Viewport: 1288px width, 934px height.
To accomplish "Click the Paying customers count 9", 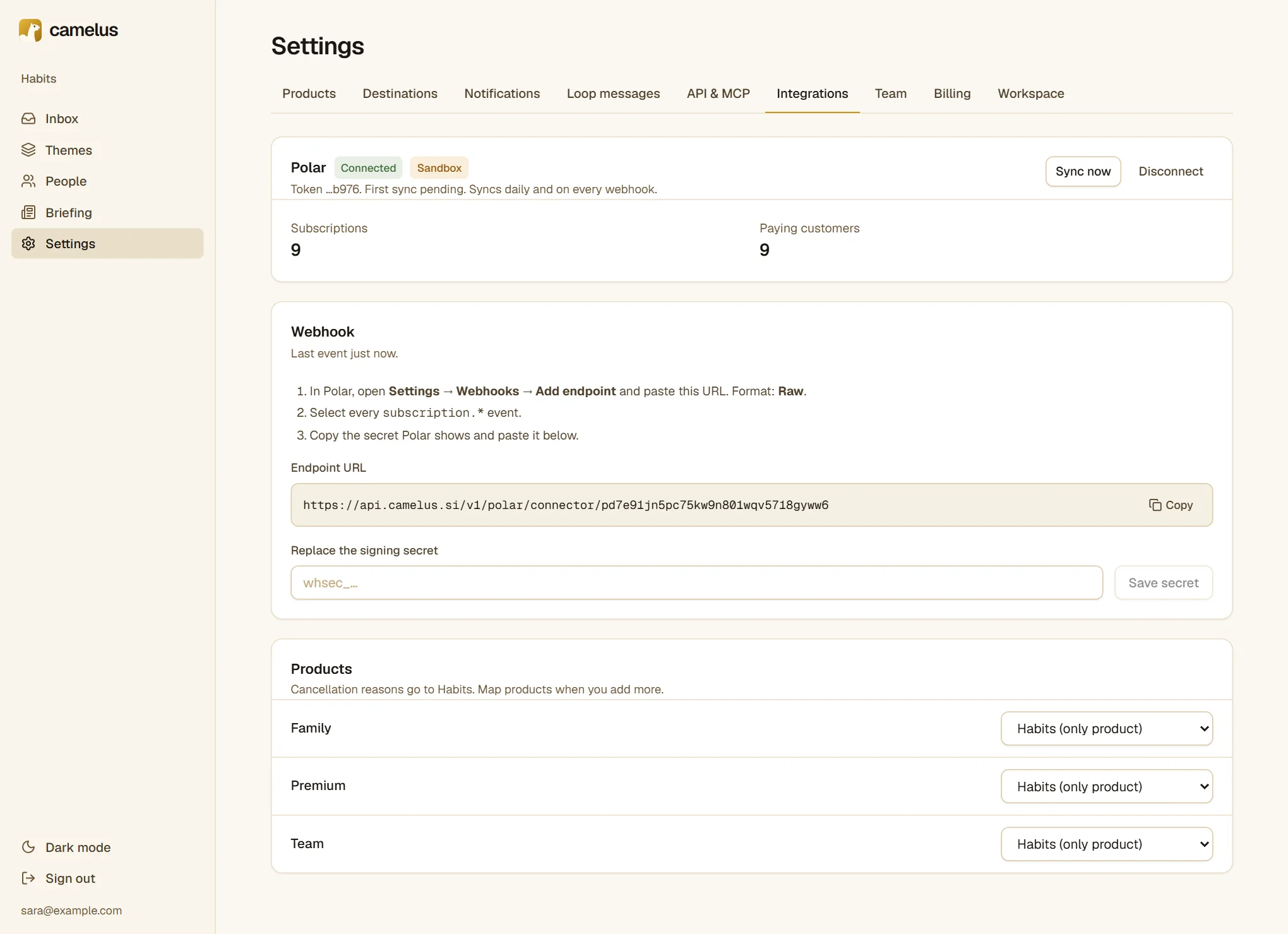I will click(x=765, y=250).
